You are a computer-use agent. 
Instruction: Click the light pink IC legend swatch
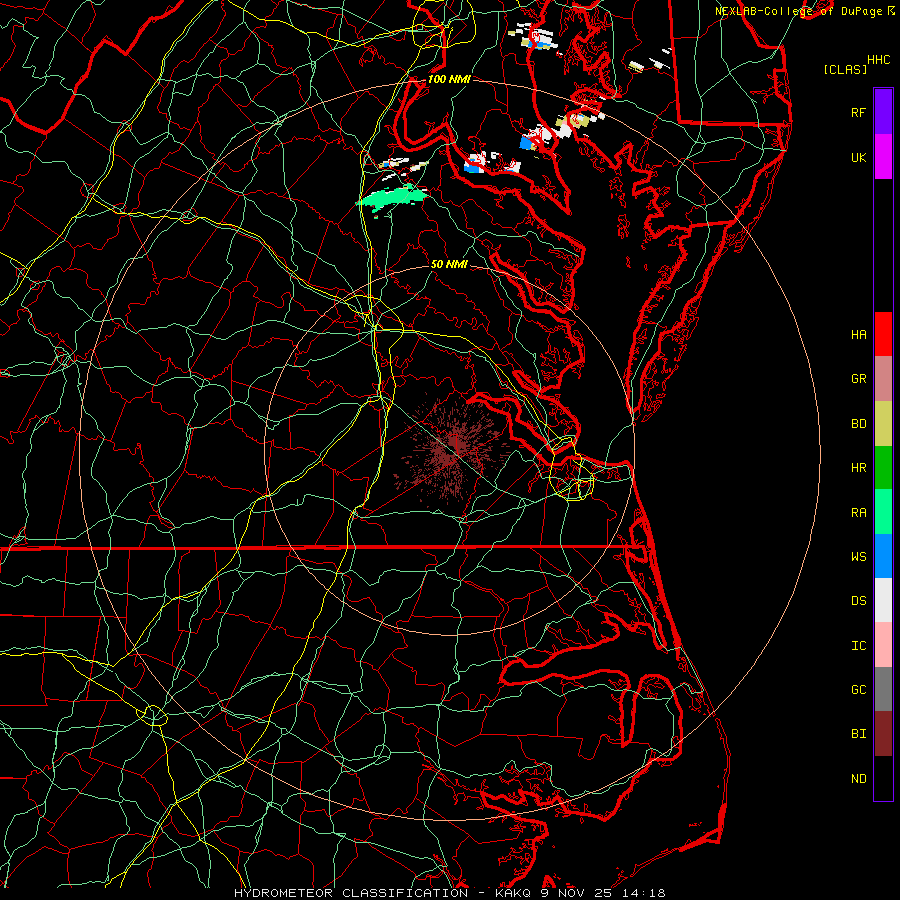(x=883, y=645)
